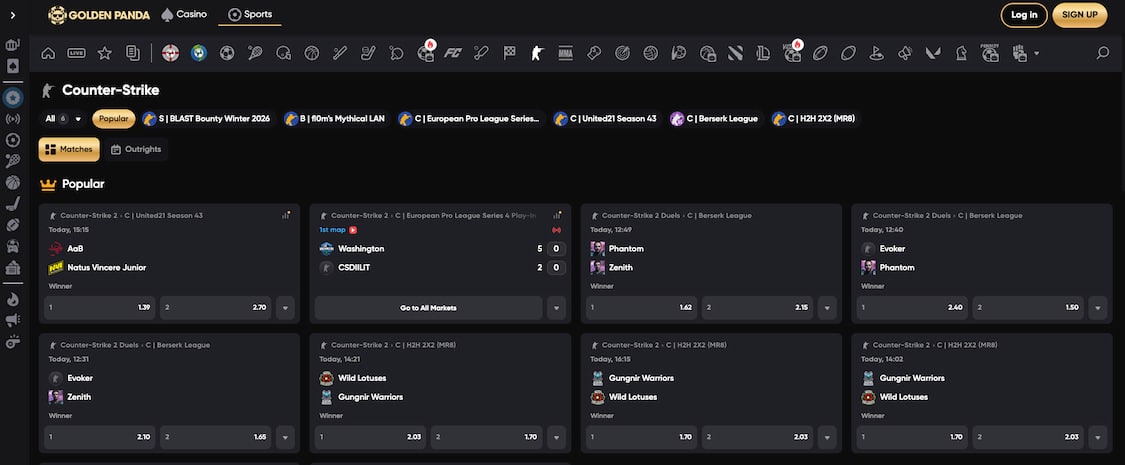Viewport: 1125px width, 465px height.
Task: Expand markets for AaB vs Natus Vincere Junior
Action: [x=285, y=308]
